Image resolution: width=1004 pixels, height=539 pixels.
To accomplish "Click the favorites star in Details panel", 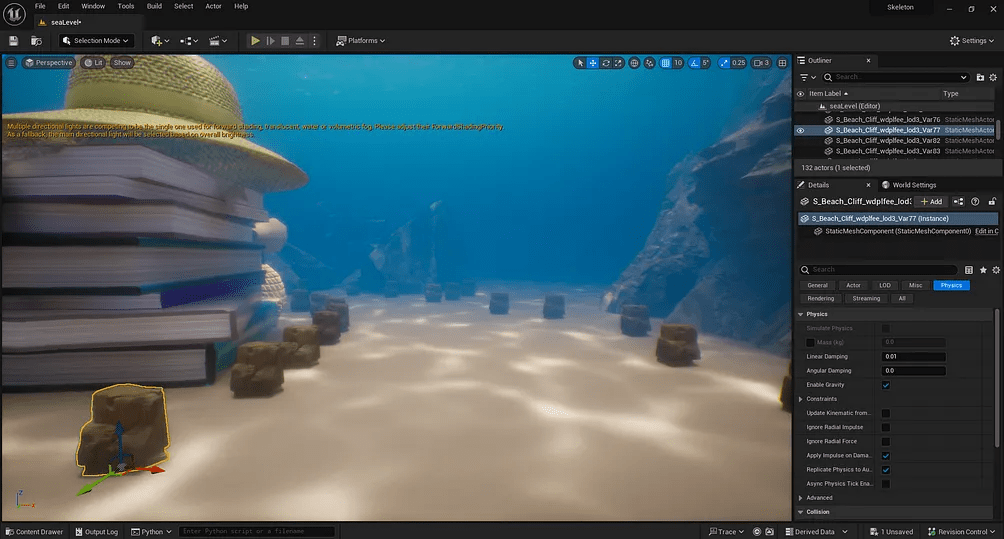I will [x=983, y=270].
